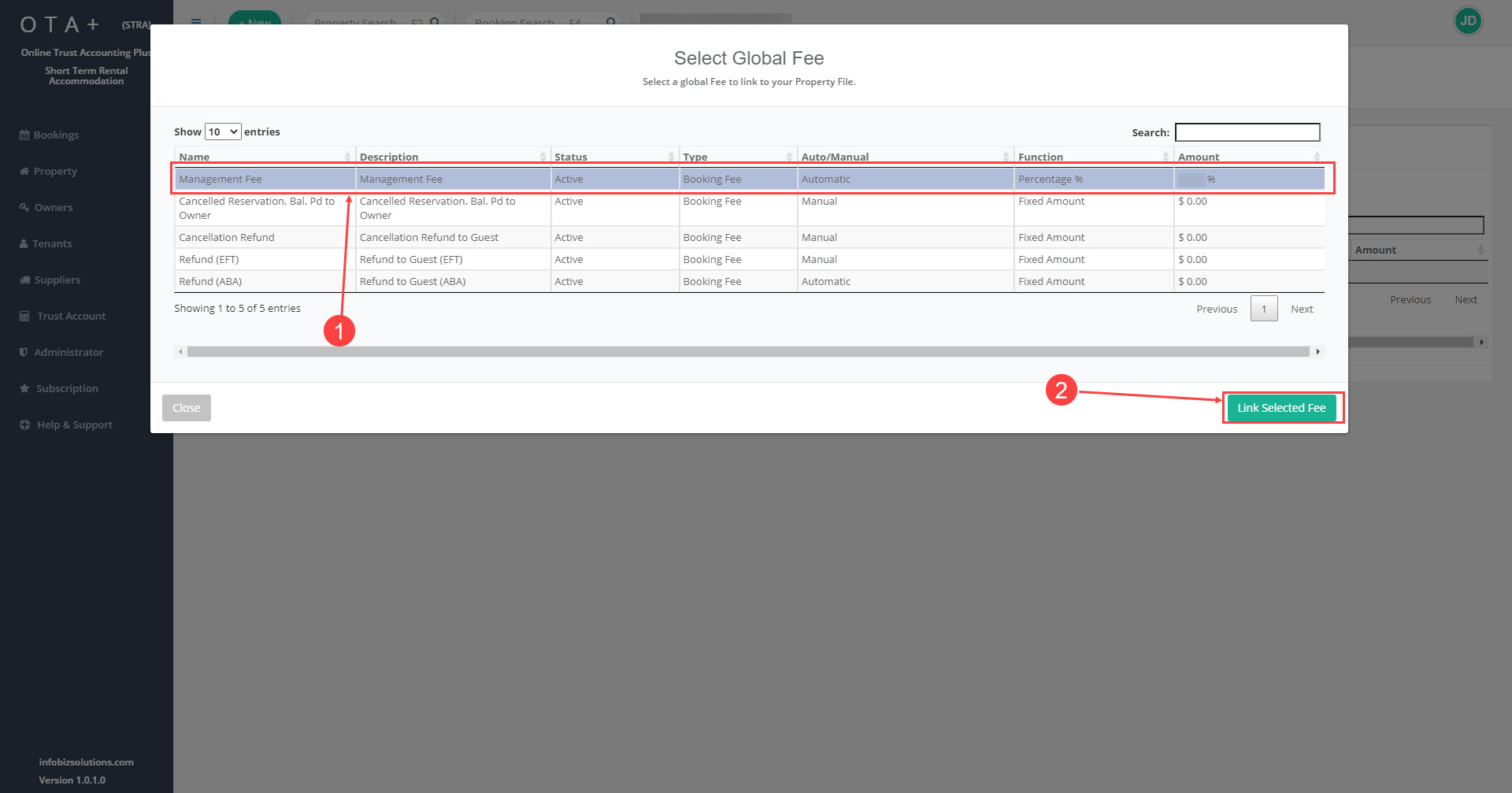Click 'Active' in the Cancellation Refund row
The height and width of the screenshot is (793, 1512).
point(569,238)
